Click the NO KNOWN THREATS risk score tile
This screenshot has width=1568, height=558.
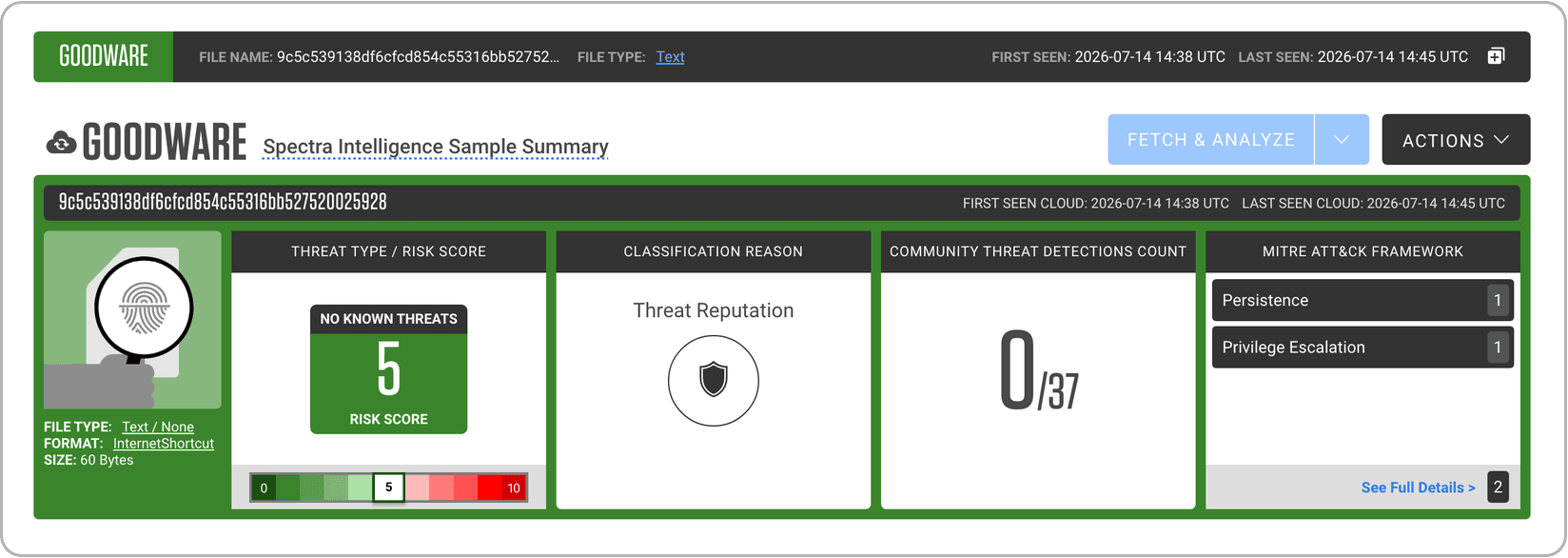pos(388,369)
